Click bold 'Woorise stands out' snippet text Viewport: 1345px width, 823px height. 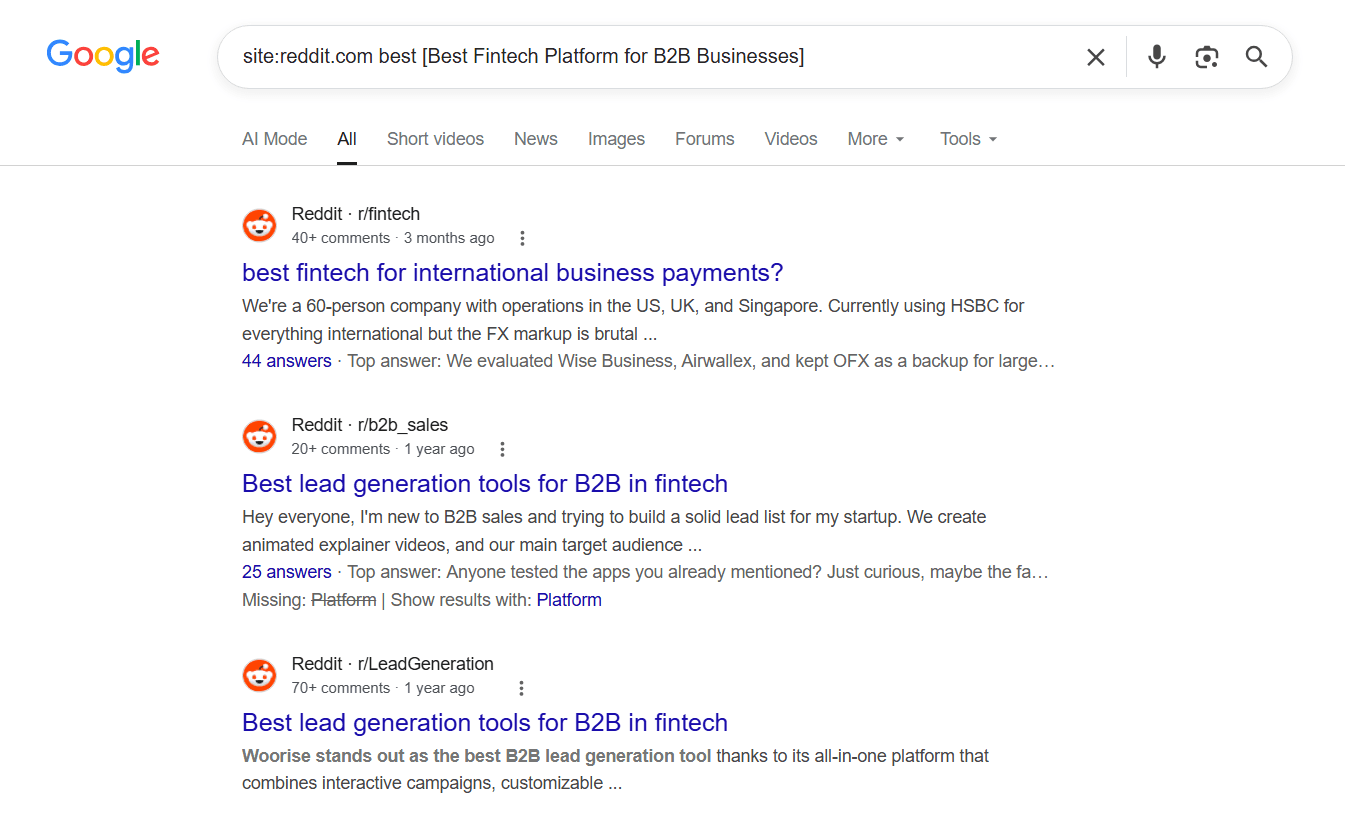[x=477, y=756]
